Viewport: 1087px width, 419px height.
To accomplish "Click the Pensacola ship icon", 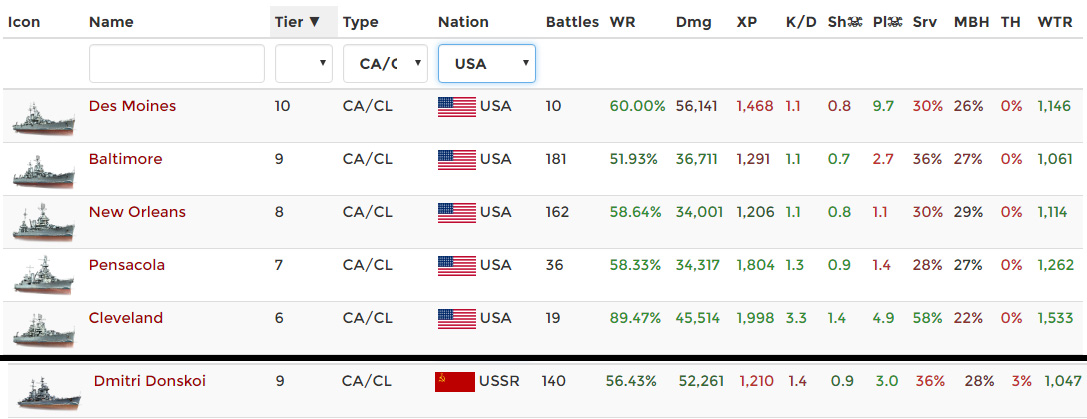I will 43,275.
